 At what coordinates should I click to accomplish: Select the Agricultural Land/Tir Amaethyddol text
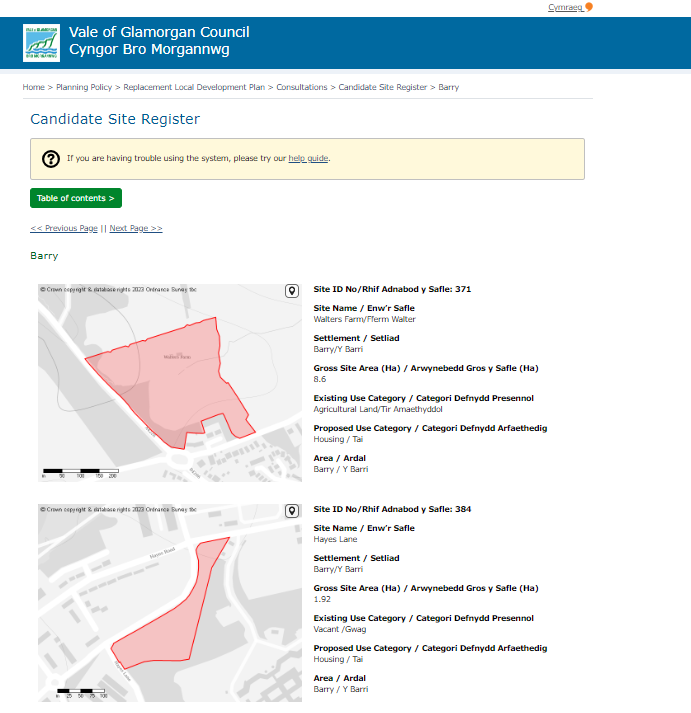[378, 409]
